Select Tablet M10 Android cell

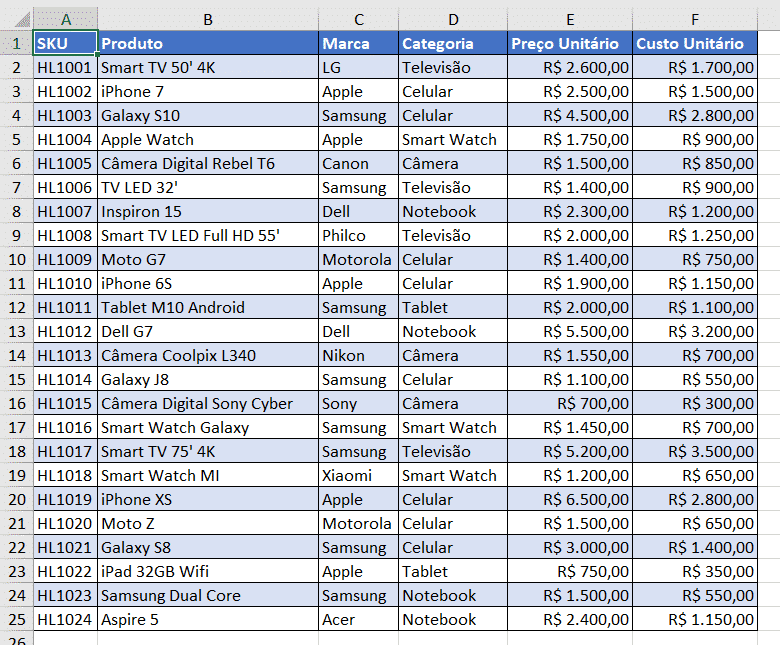208,307
